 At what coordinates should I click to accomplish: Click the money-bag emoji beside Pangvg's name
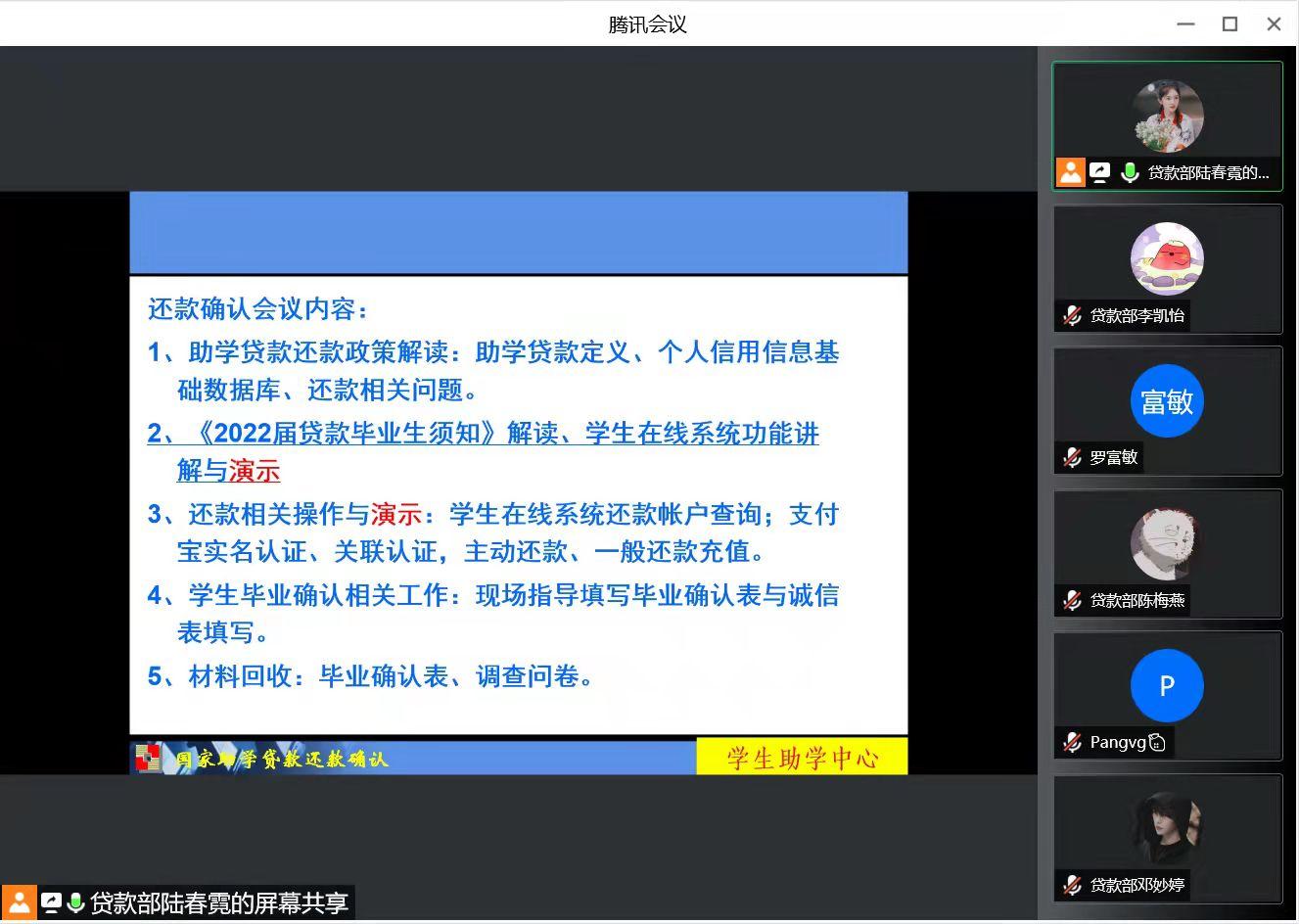pos(1156,742)
